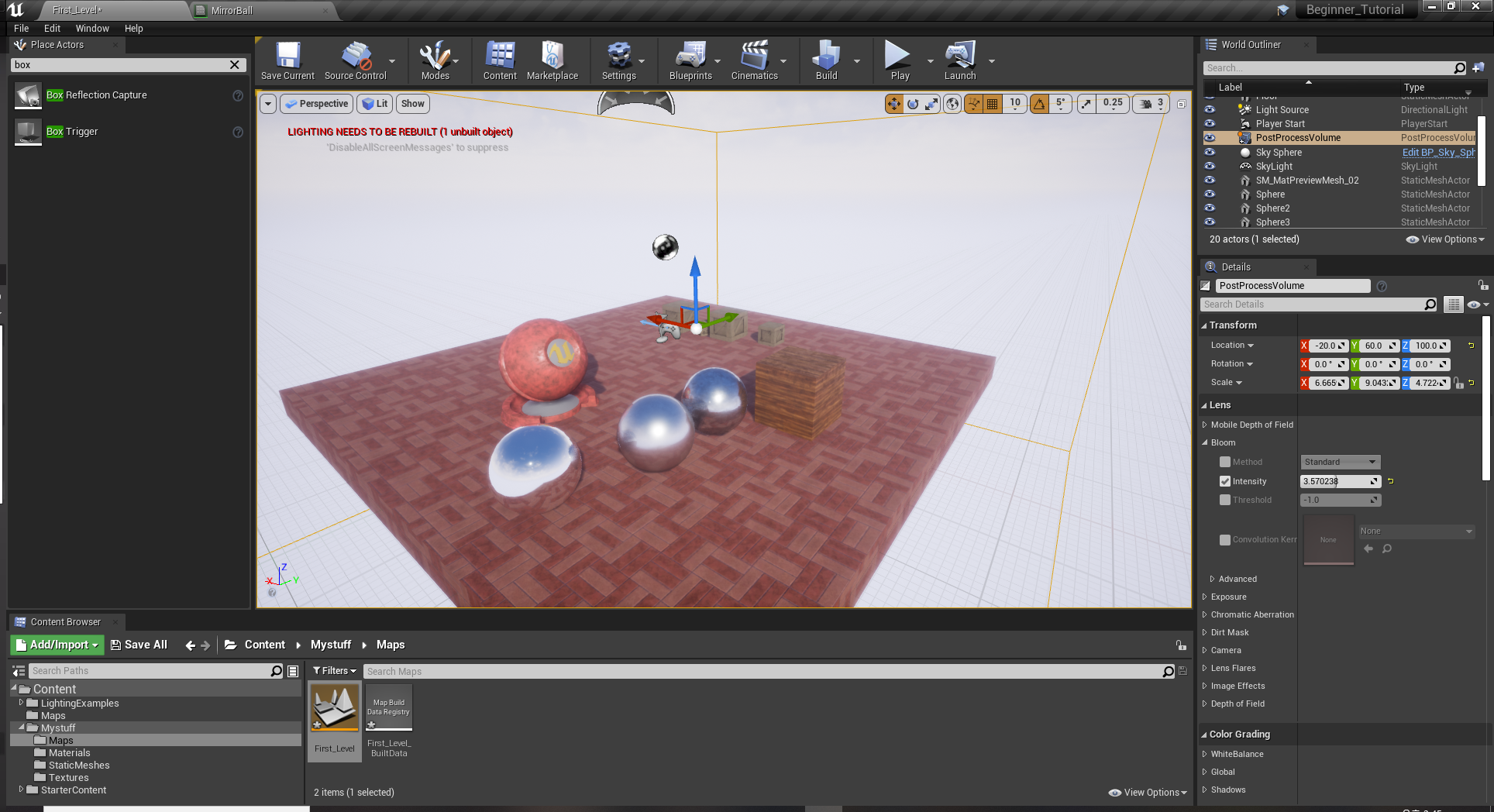Viewport: 1494px width, 812px height.
Task: Uncheck the Bloom Intensity checkbox
Action: pos(1225,481)
